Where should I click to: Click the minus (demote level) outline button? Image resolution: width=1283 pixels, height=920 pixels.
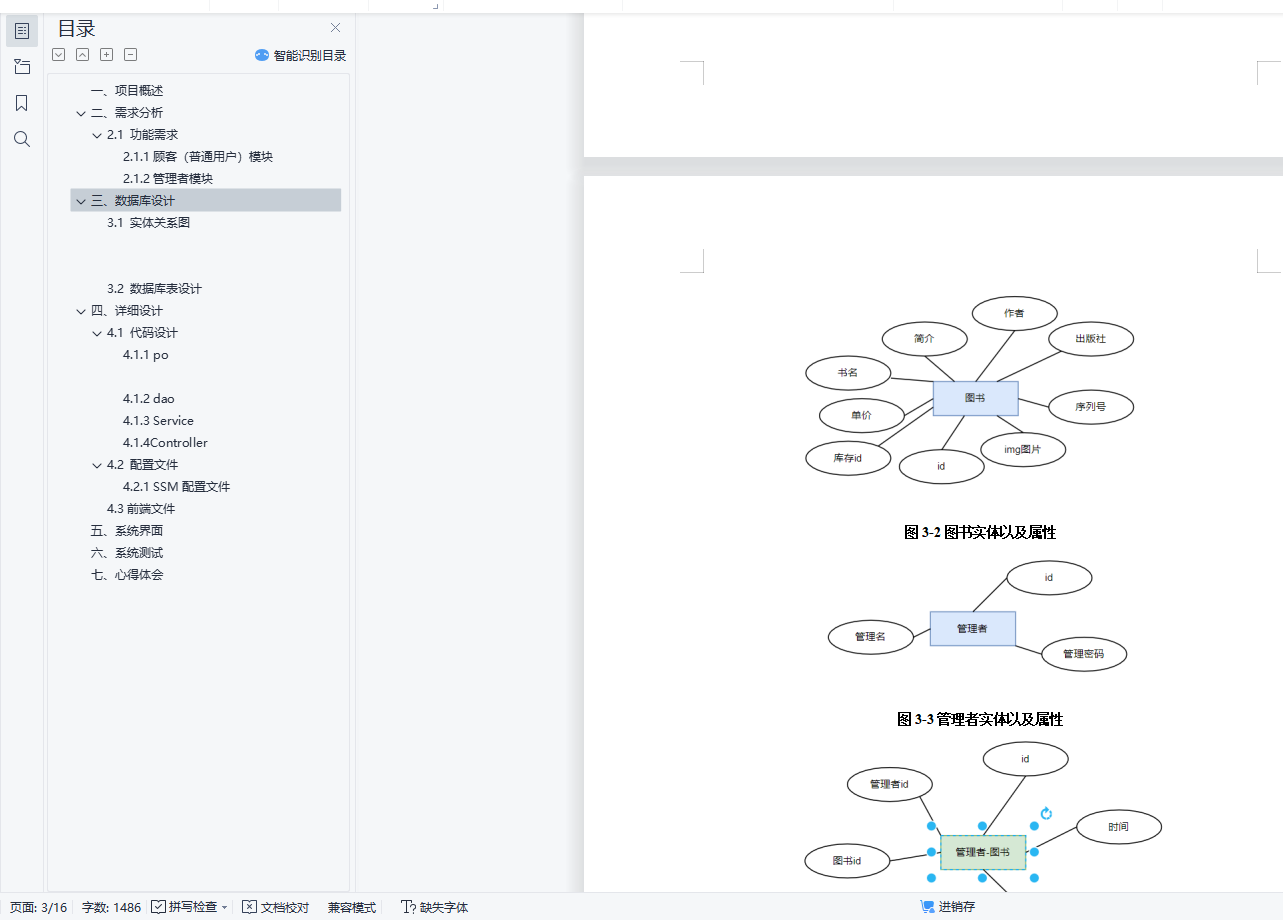point(131,55)
